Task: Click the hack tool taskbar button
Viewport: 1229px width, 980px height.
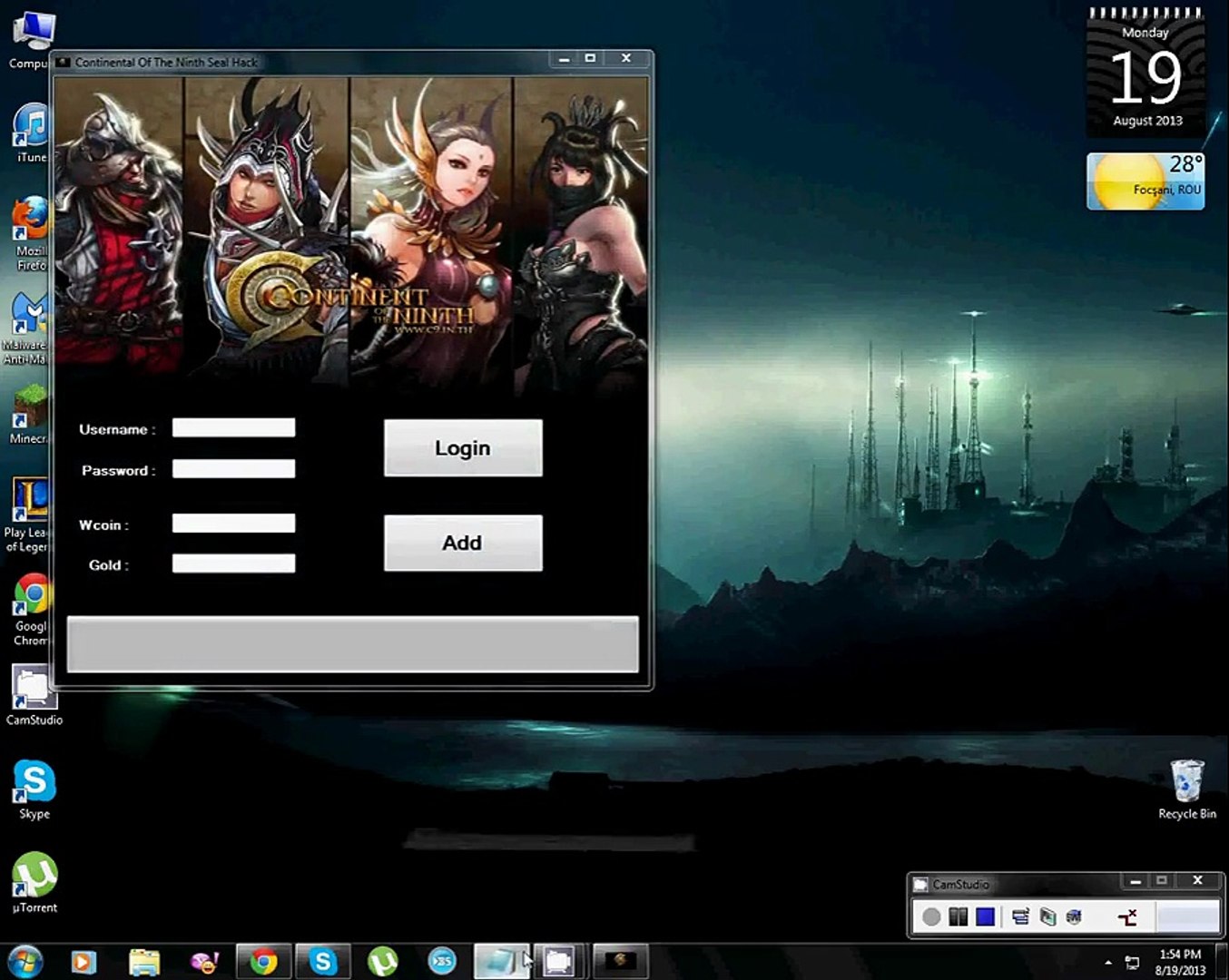Action: pos(621,962)
